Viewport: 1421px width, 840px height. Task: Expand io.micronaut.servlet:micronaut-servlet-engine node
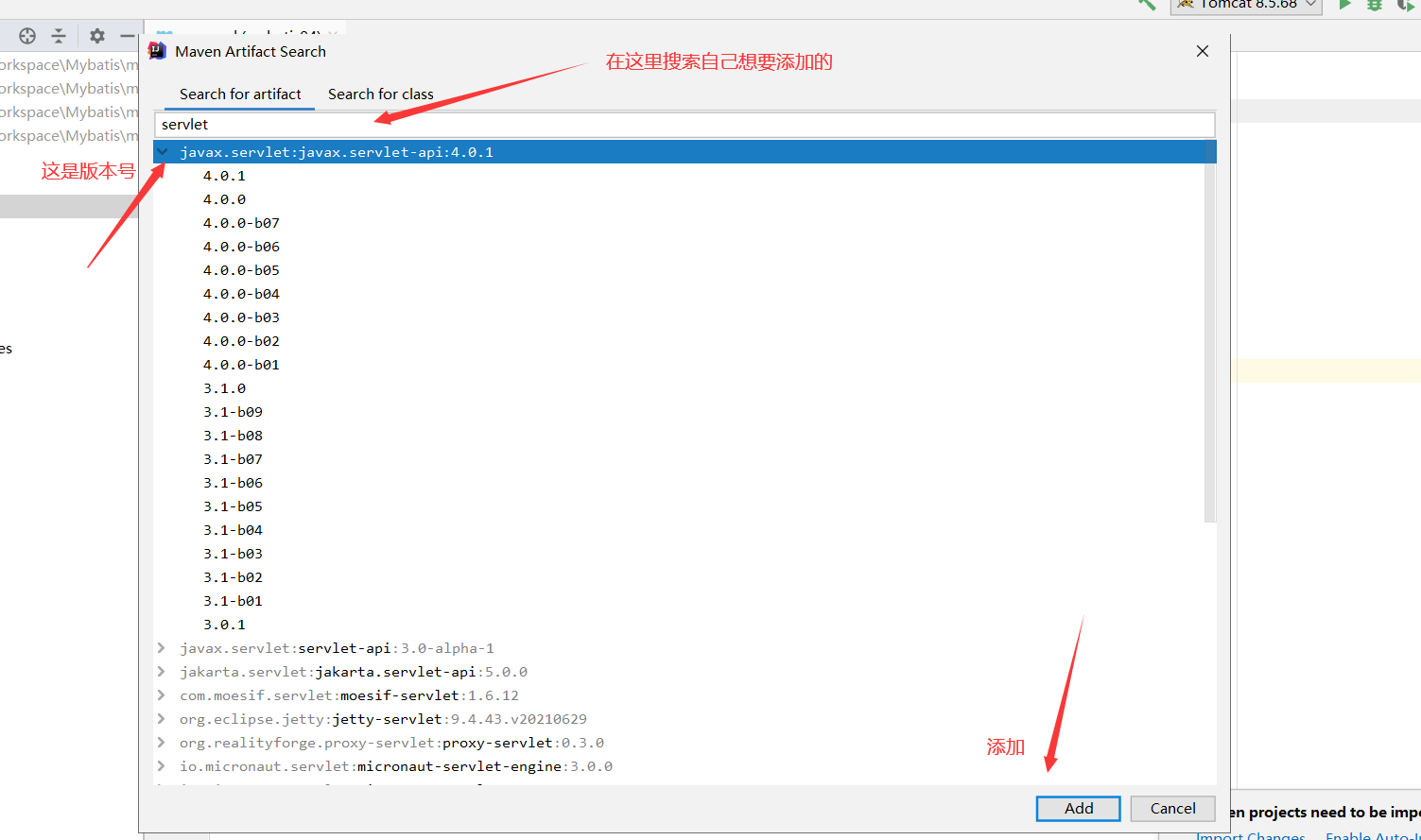tap(162, 766)
